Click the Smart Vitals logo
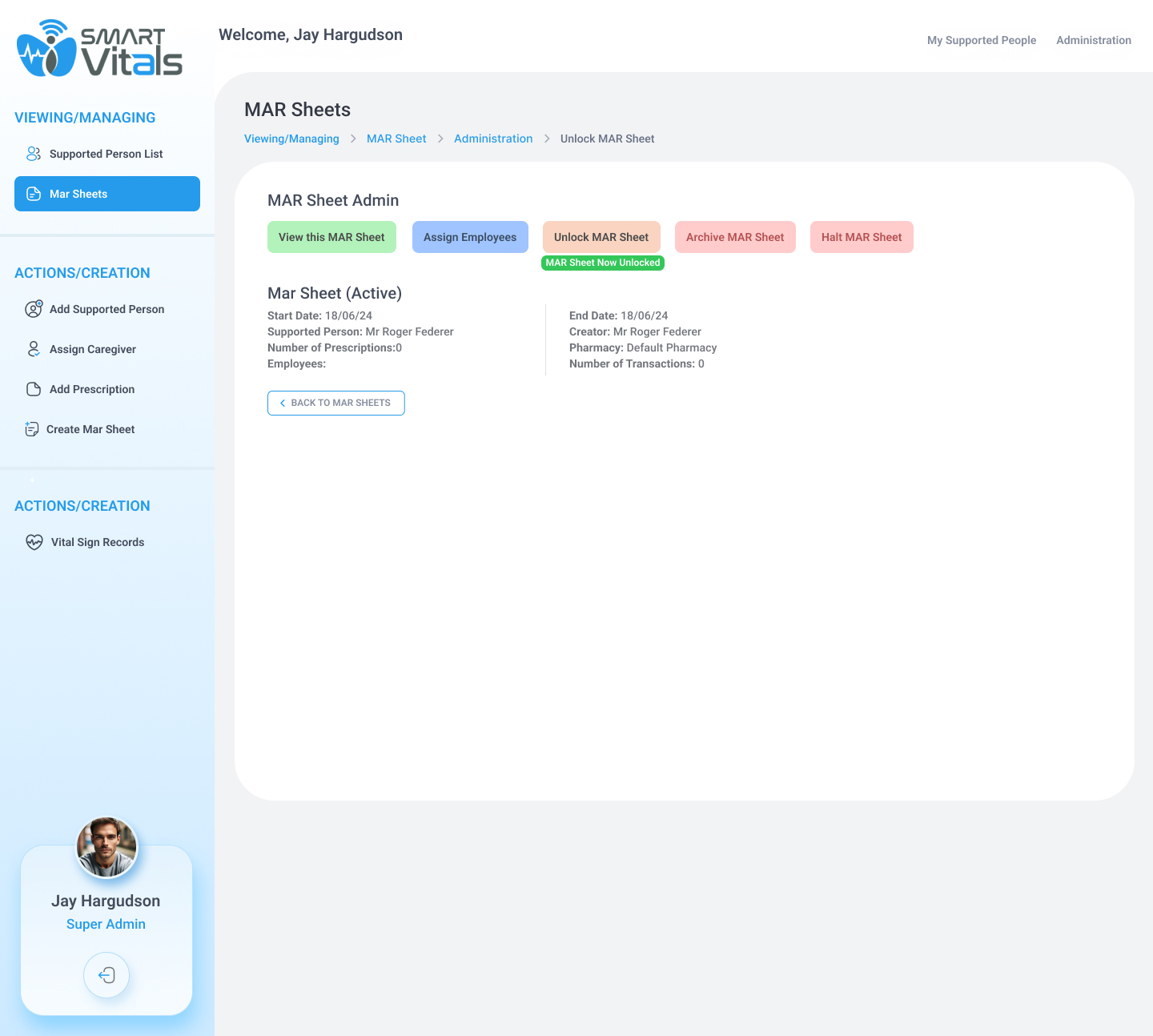Screen dimensions: 1153x1036 pyautogui.click(x=99, y=48)
